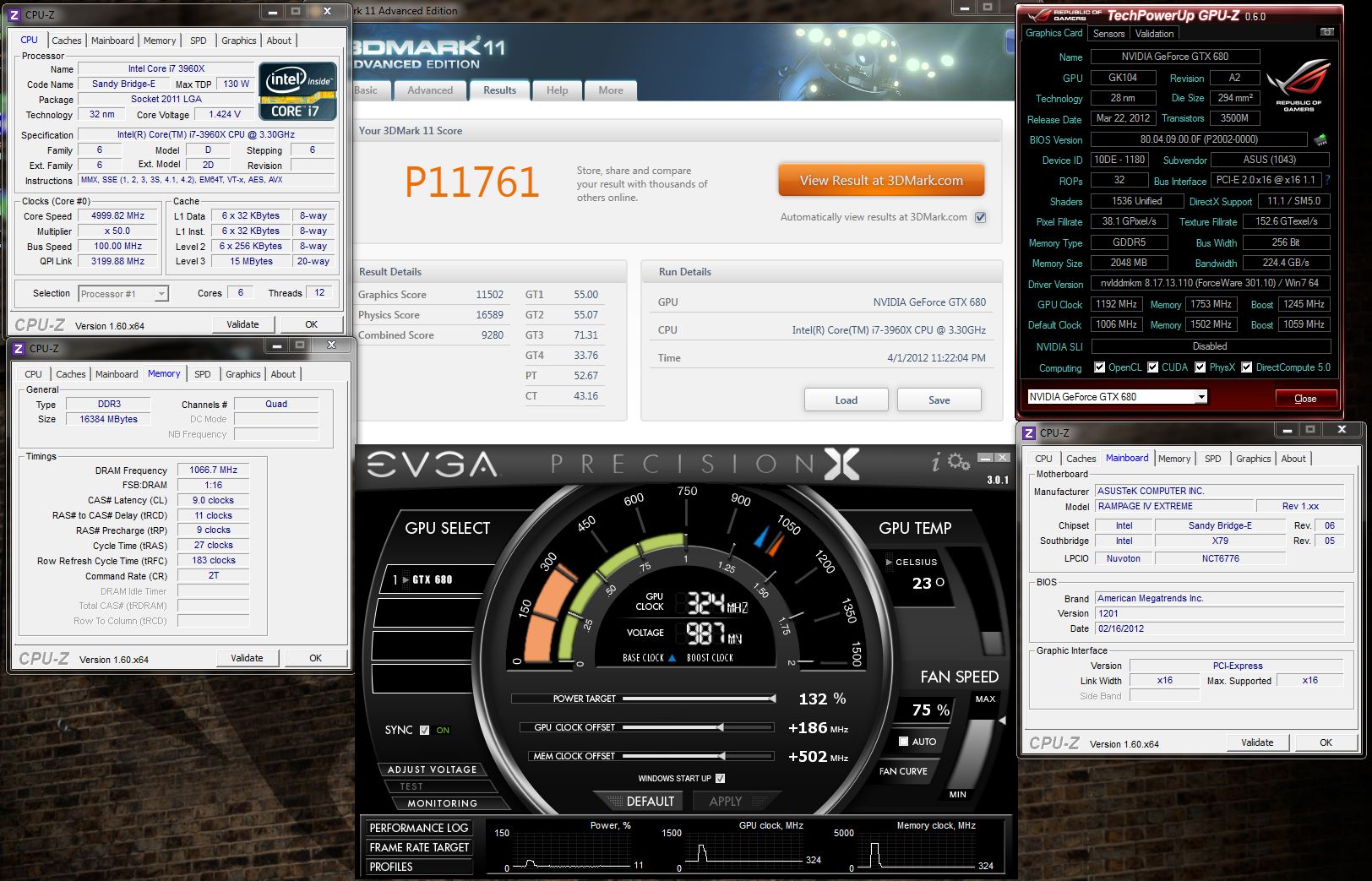Switch to the Caches tab in the top CPU-Z window
Viewport: 1372px width, 881px height.
67,41
